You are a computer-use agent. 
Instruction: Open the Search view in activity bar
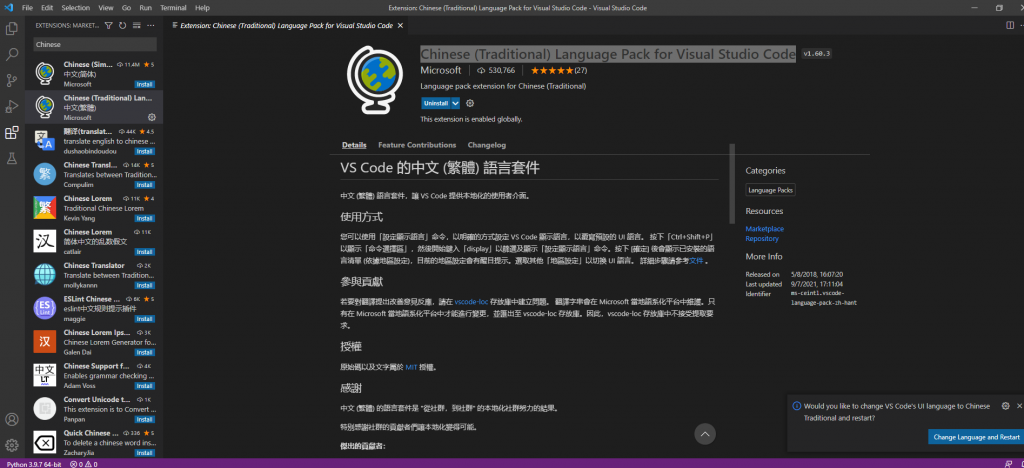(x=12, y=55)
